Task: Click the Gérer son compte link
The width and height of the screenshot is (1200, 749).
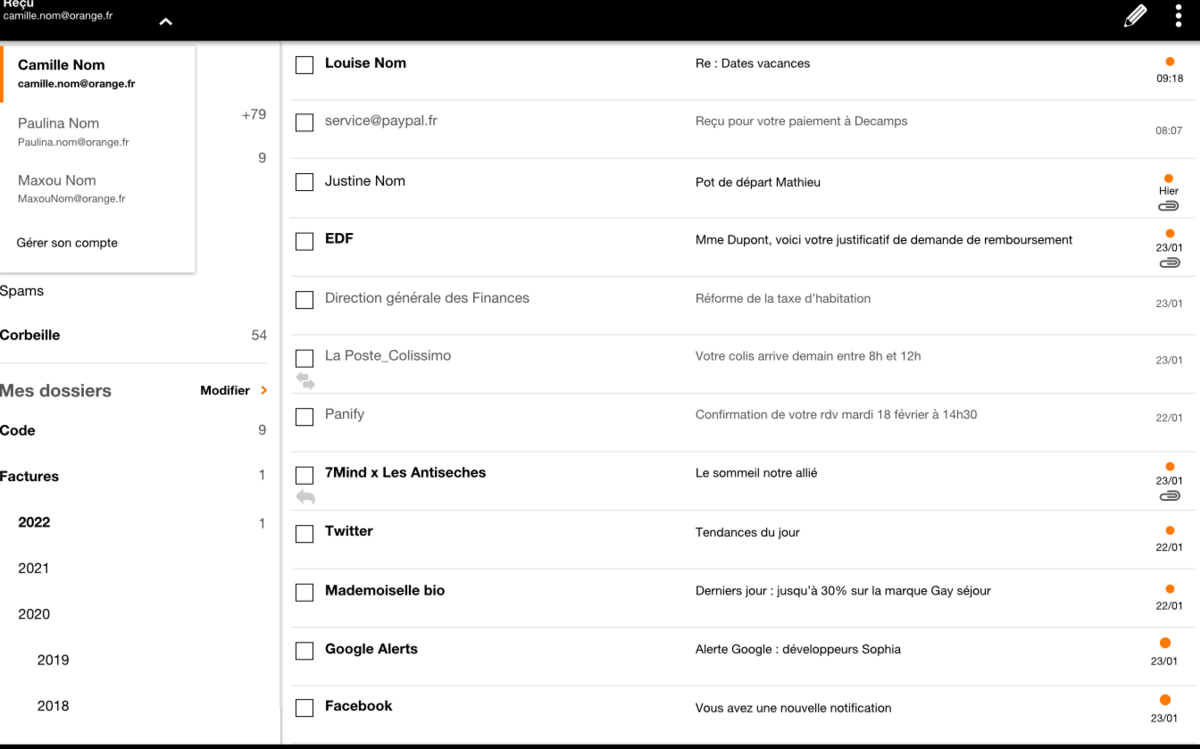Action: [x=67, y=243]
